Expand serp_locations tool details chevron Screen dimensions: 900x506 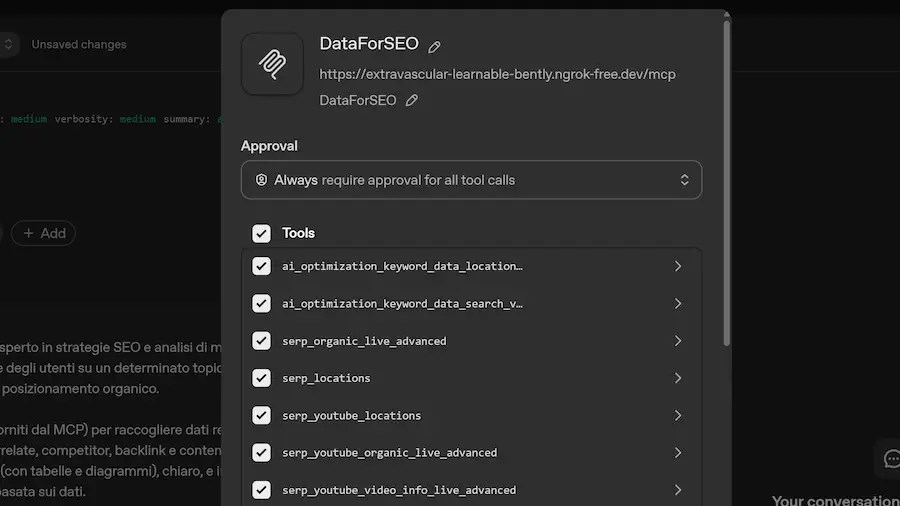tap(677, 378)
